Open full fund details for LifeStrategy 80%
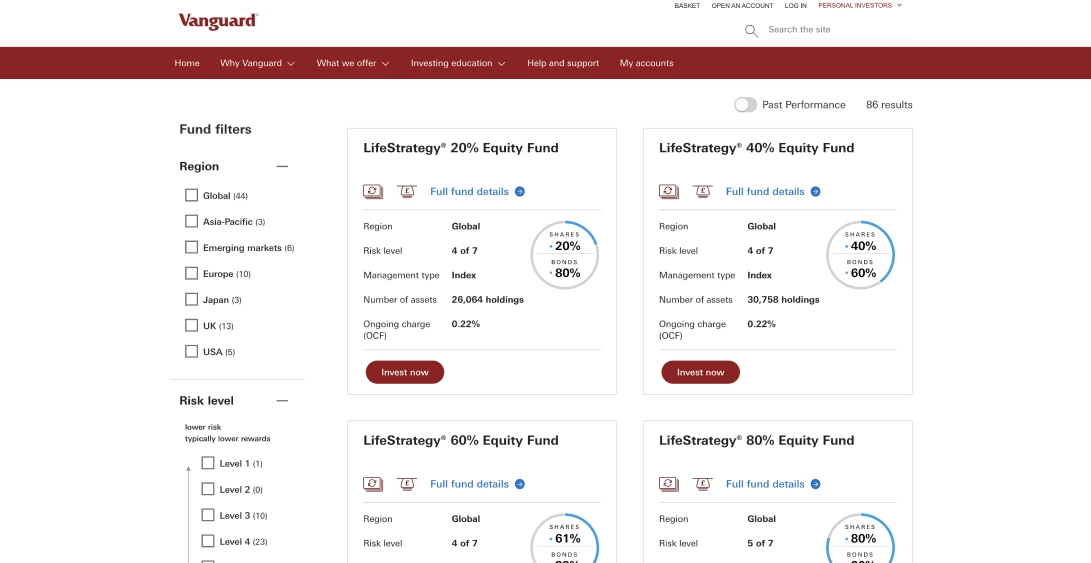 773,484
